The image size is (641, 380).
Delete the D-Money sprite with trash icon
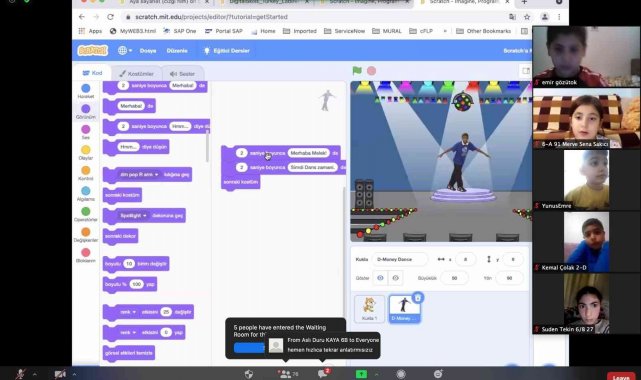(417, 298)
